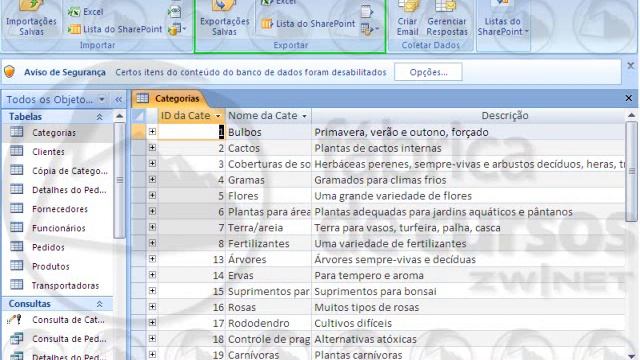Close the Aviso de Segurança bar
This screenshot has height=360, width=640.
tap(630, 66)
